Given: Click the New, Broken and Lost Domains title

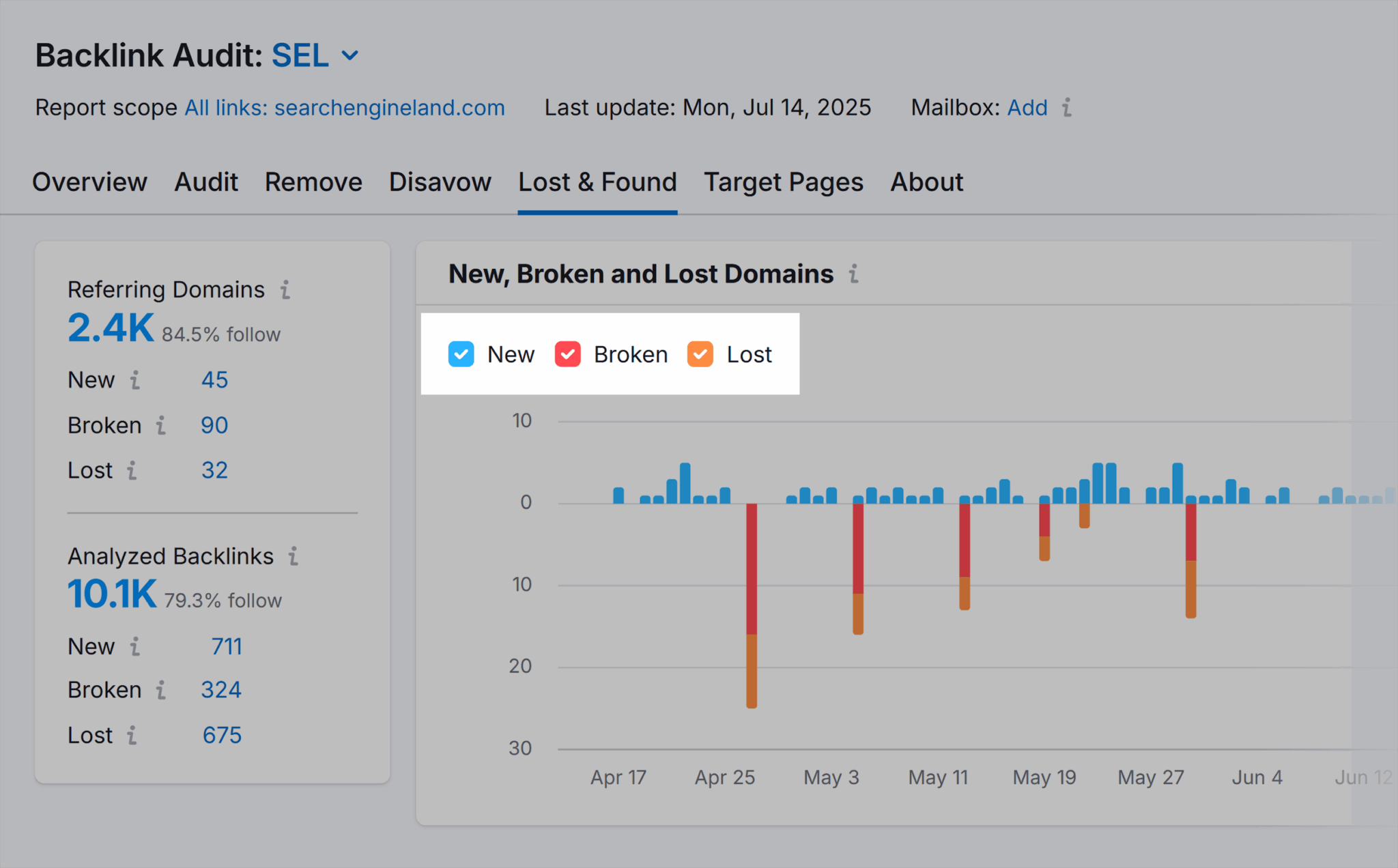Looking at the screenshot, I should 641,274.
